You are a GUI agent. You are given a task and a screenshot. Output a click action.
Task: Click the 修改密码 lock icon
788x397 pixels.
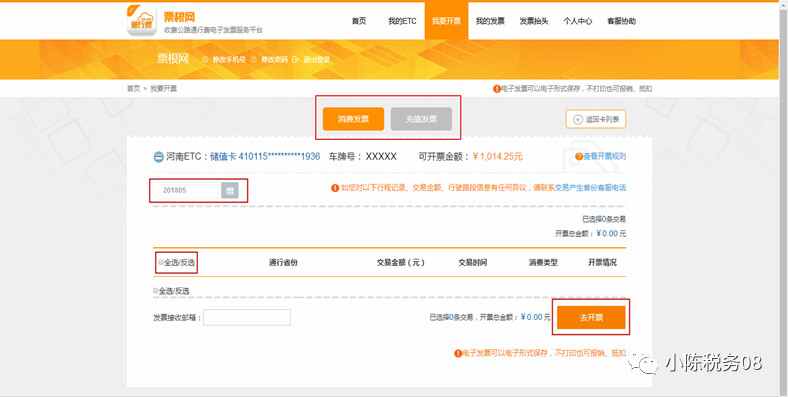click(x=254, y=59)
